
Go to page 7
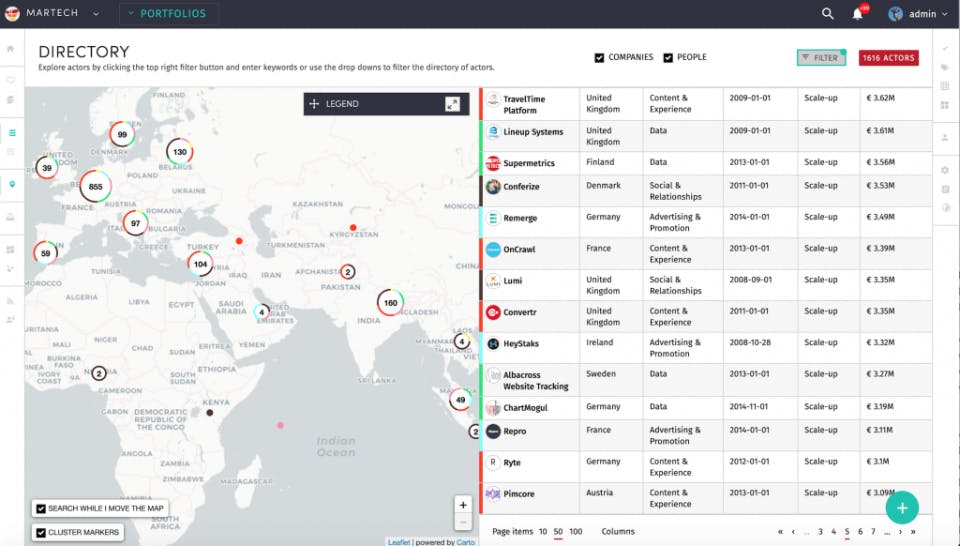pos(873,531)
